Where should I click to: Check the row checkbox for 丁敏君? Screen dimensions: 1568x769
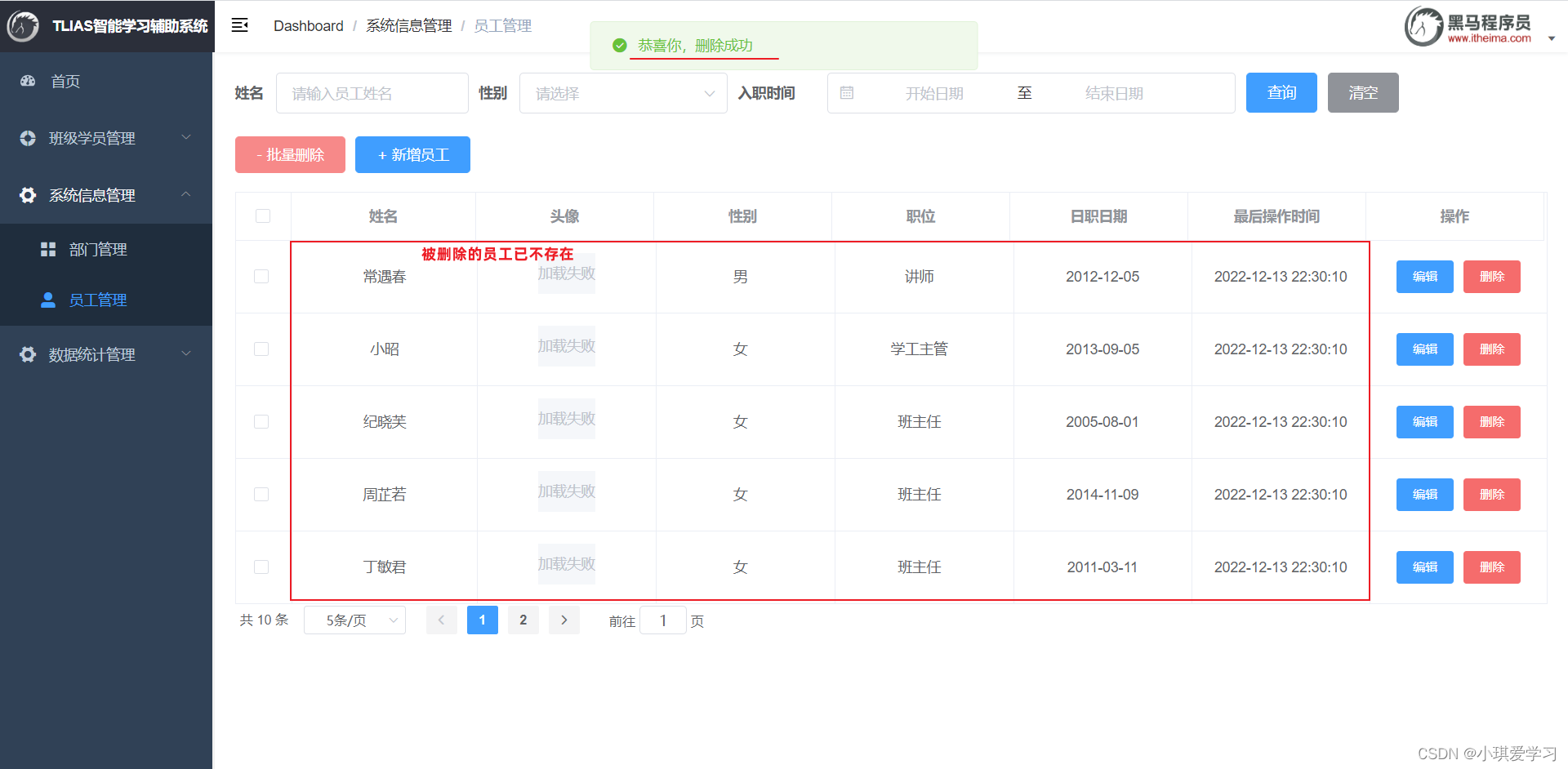(x=261, y=567)
